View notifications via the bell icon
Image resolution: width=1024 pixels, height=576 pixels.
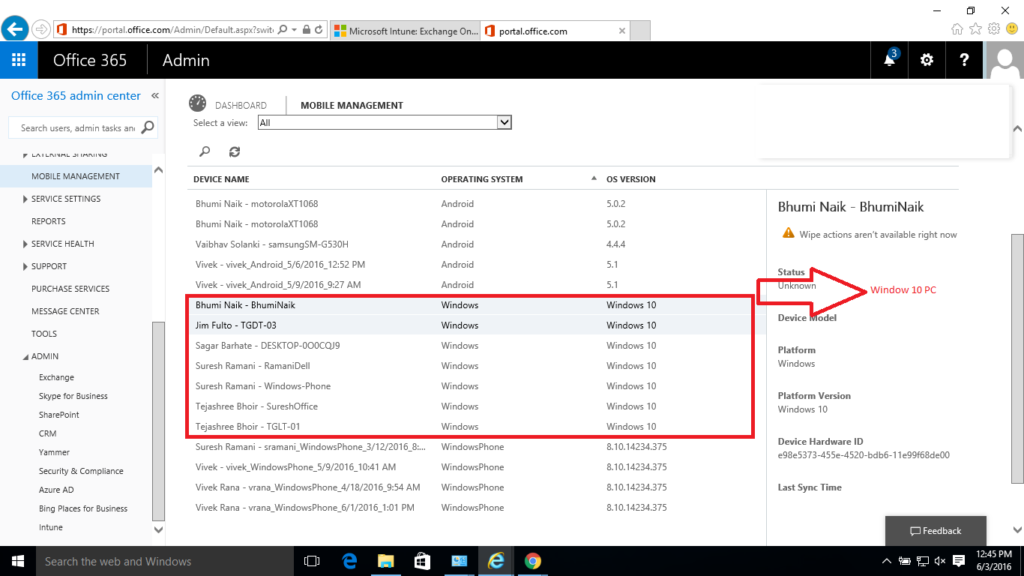click(888, 60)
